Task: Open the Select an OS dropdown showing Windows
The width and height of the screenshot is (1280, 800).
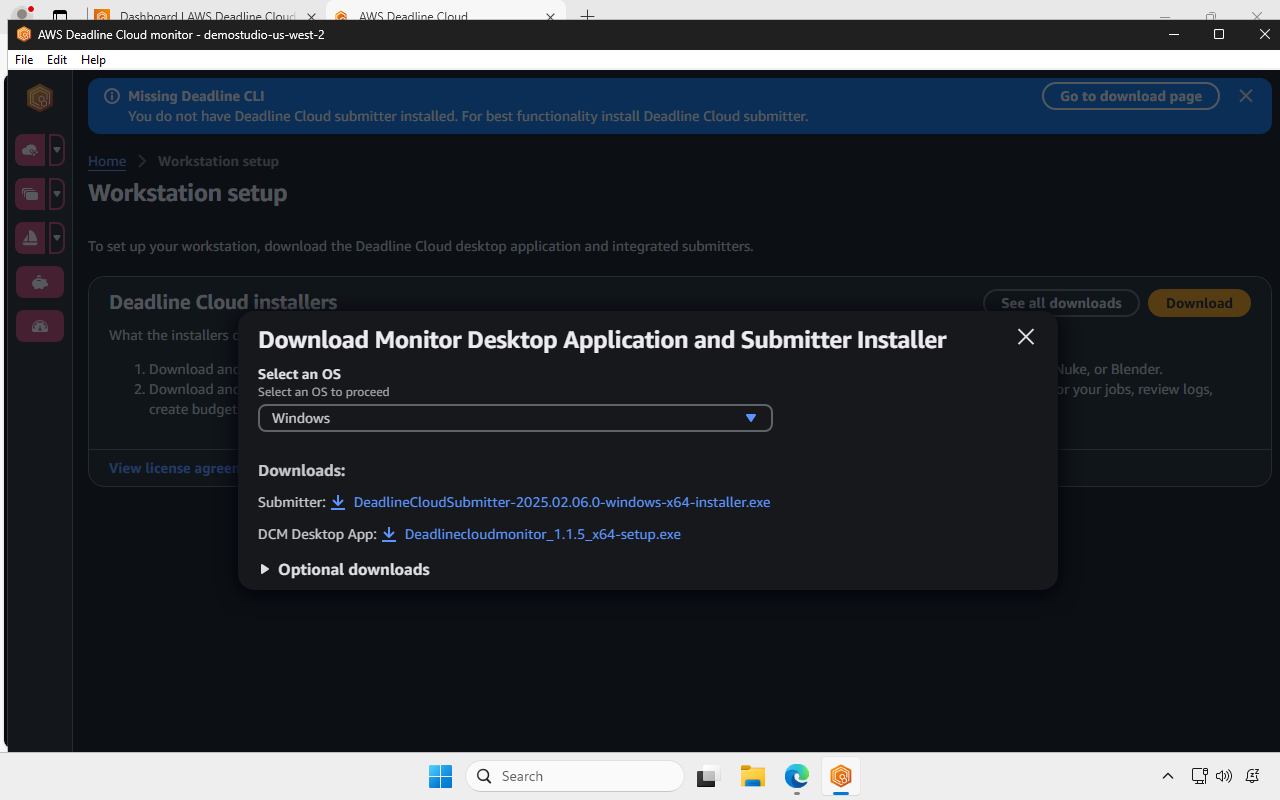Action: pyautogui.click(x=514, y=418)
